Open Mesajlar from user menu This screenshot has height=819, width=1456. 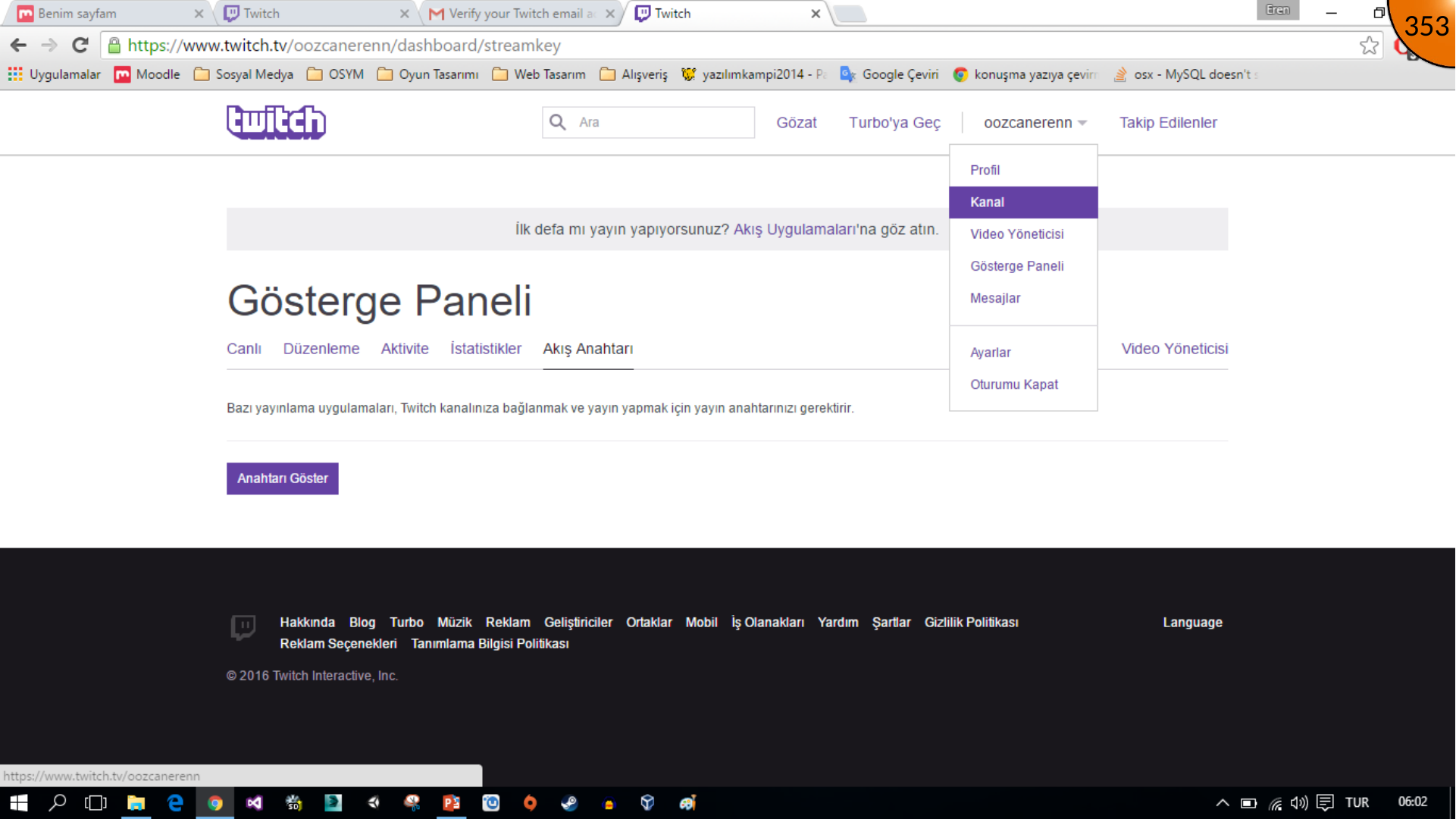[x=1023, y=298]
